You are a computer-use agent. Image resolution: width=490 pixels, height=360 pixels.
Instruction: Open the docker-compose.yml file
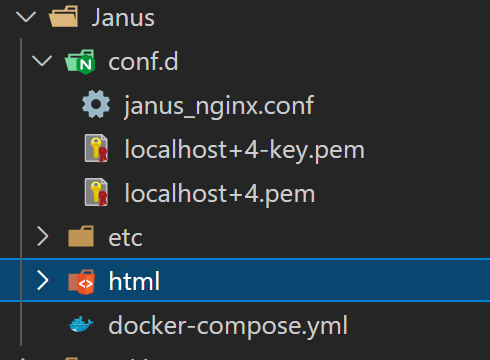[x=228, y=326]
